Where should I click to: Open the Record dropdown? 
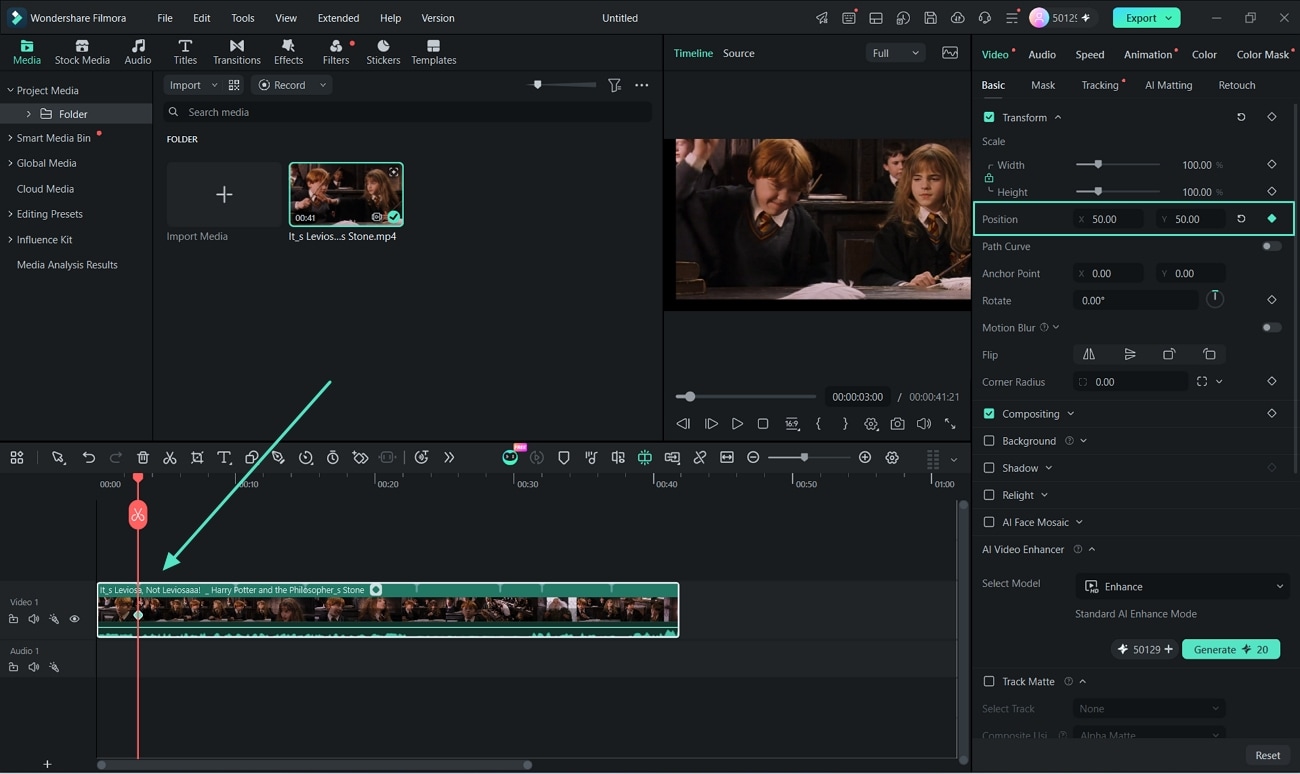pos(292,85)
